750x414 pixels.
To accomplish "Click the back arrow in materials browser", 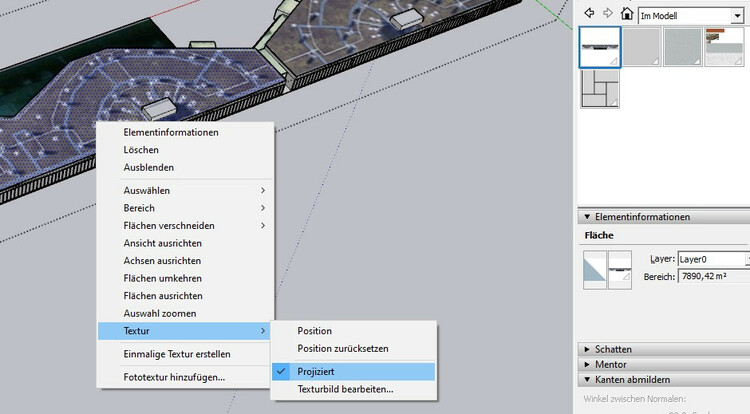I will click(587, 14).
